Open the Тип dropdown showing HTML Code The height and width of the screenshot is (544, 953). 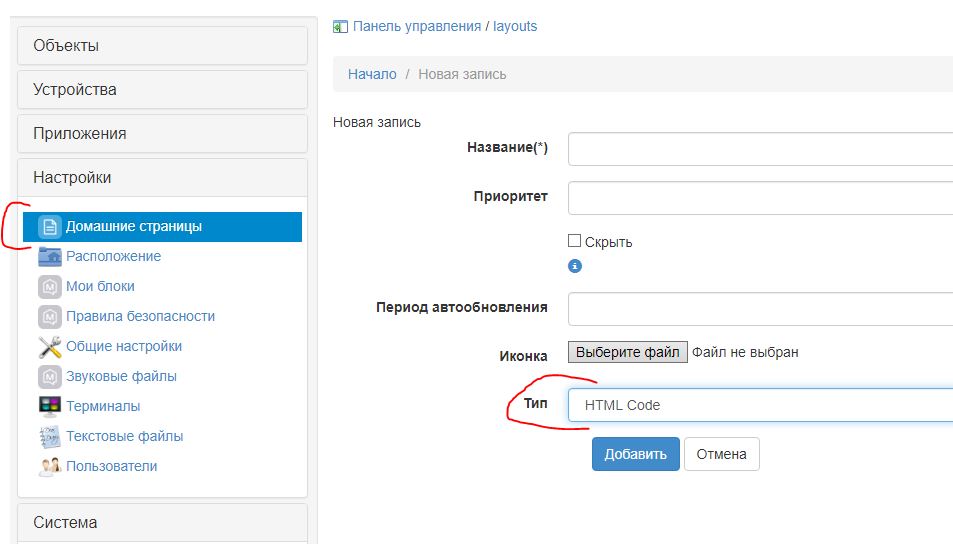click(760, 405)
